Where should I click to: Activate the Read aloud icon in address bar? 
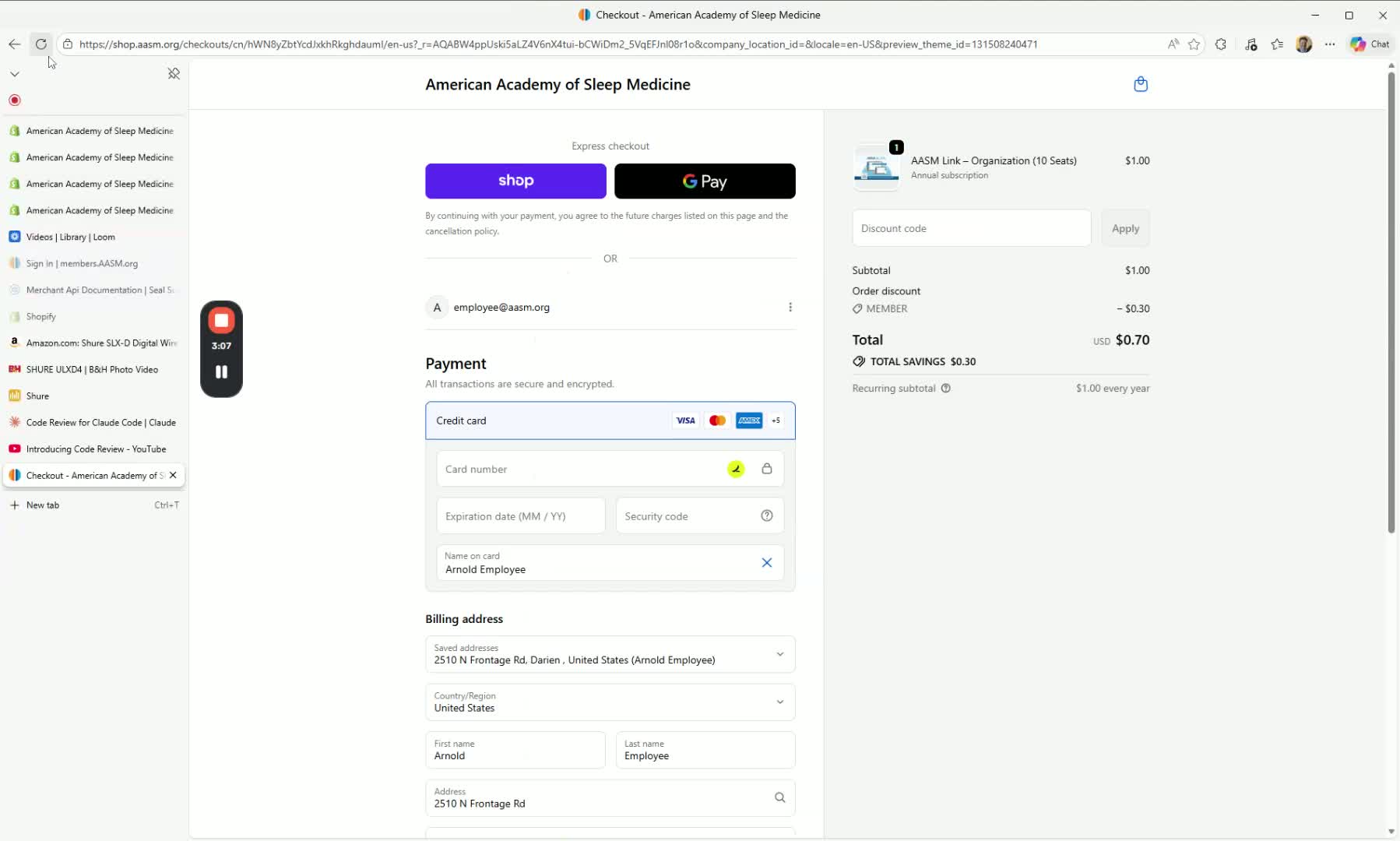click(x=1173, y=44)
